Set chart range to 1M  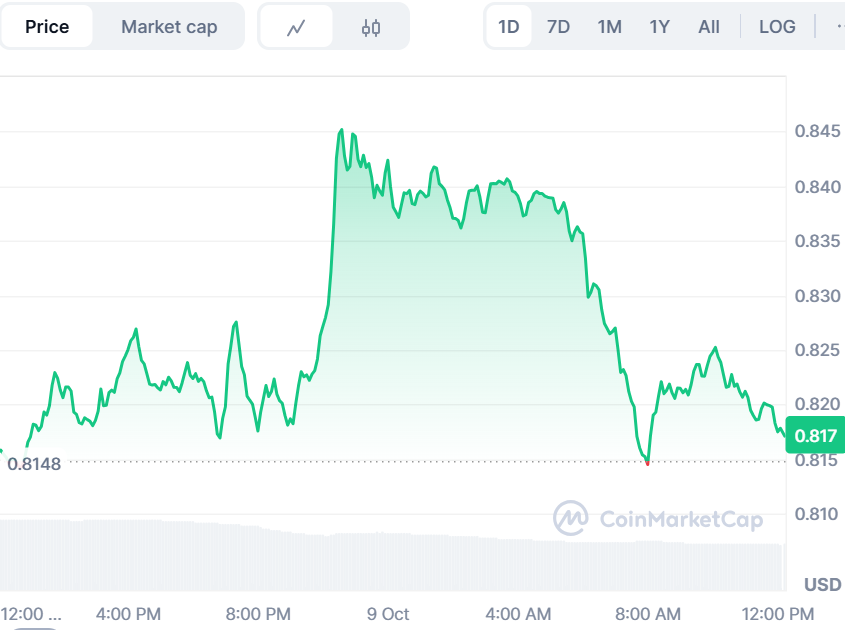coord(609,27)
